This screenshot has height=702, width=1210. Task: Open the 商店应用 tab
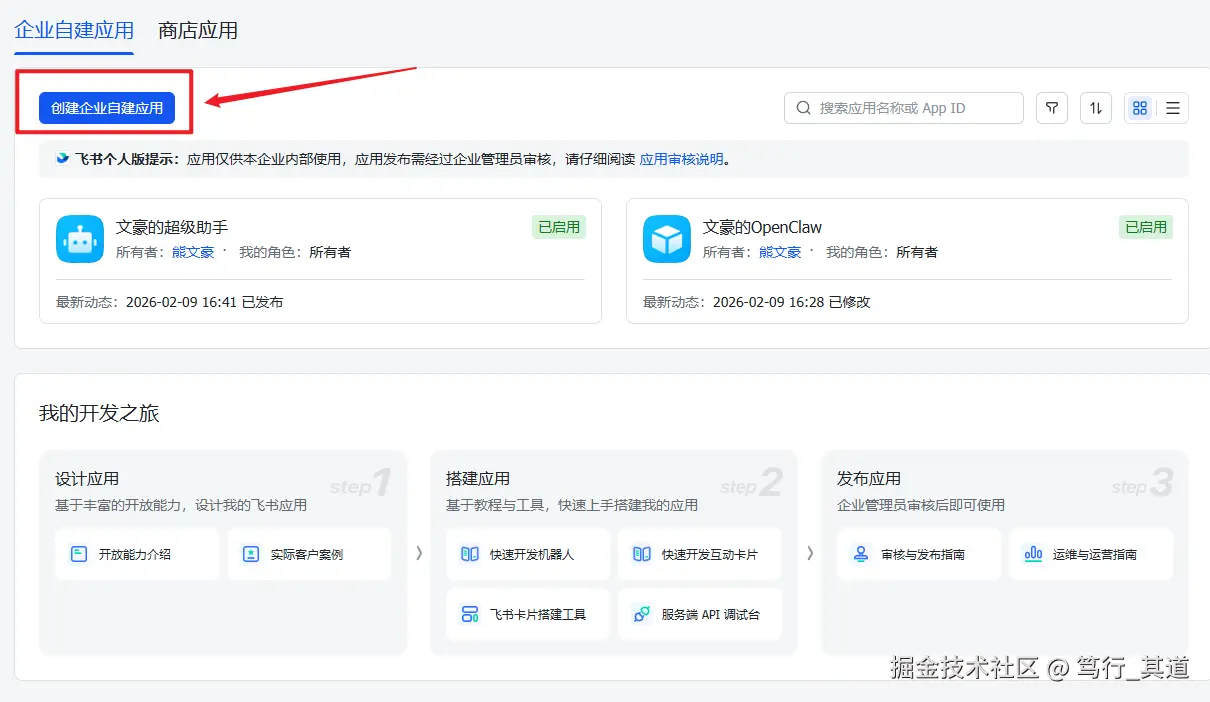click(198, 30)
